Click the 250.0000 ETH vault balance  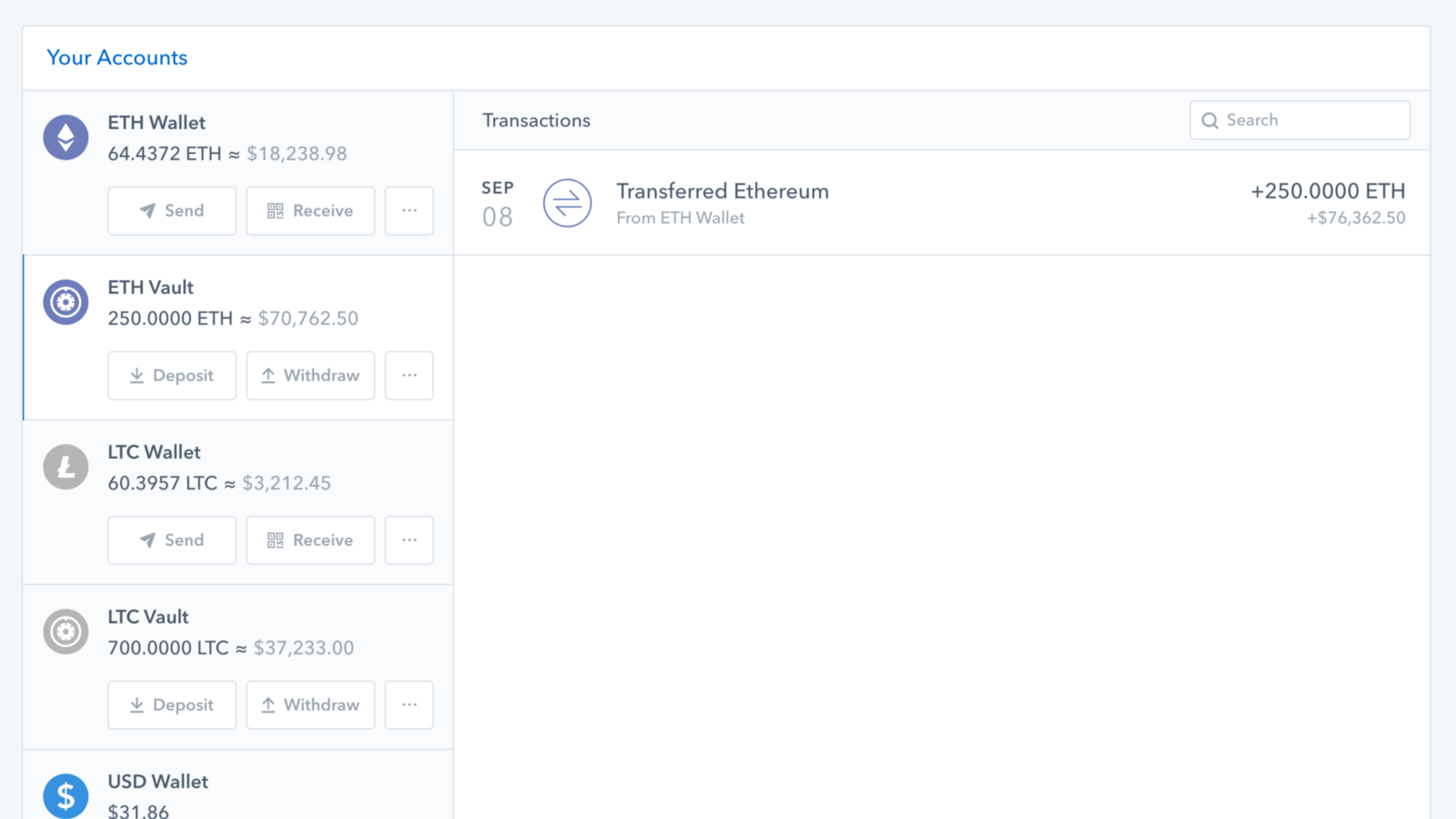[x=170, y=318]
